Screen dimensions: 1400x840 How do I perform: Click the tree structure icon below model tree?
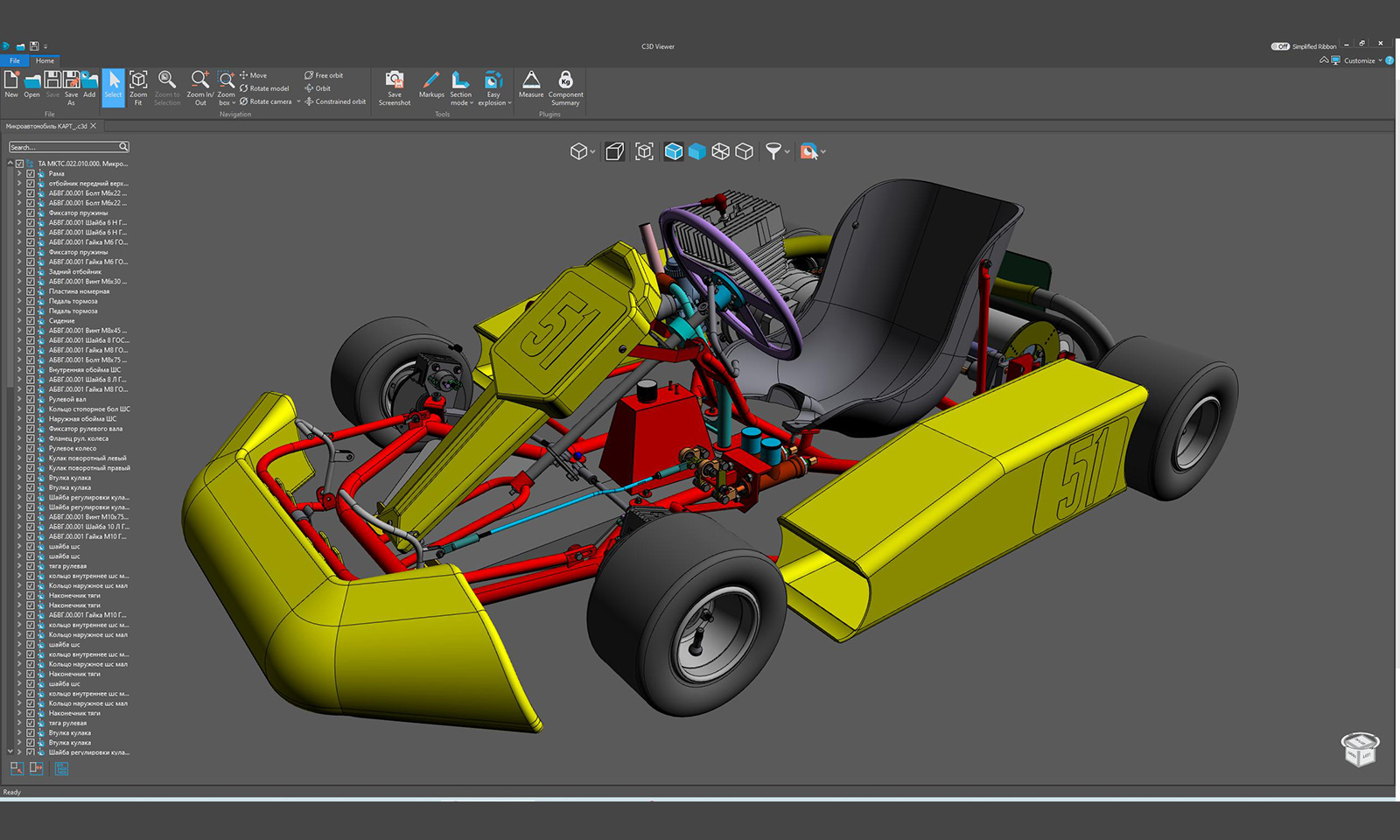pyautogui.click(x=61, y=768)
